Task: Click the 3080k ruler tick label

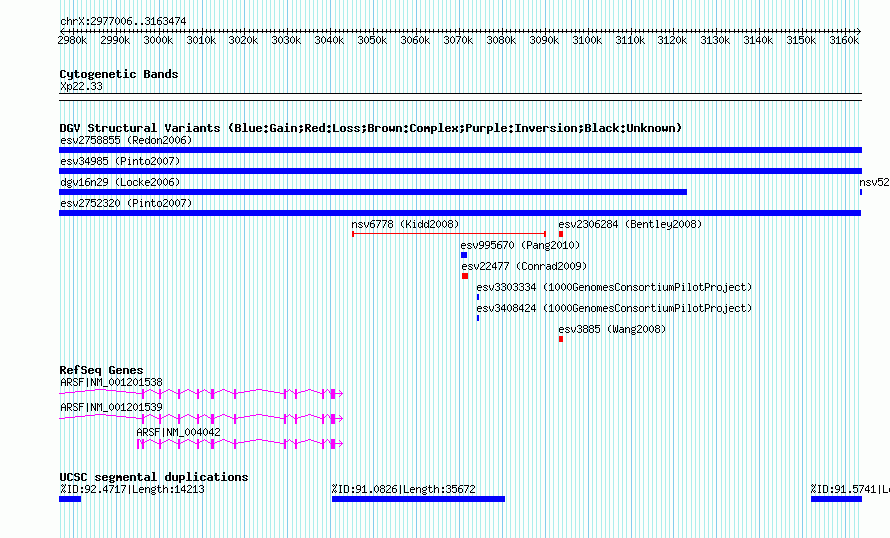Action: (501, 40)
